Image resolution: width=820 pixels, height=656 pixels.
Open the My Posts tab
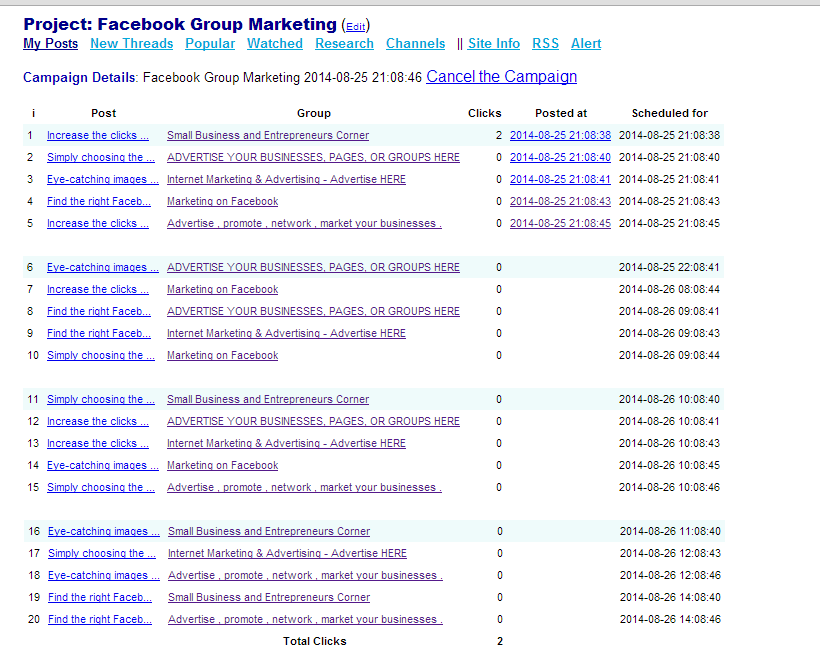(50, 43)
